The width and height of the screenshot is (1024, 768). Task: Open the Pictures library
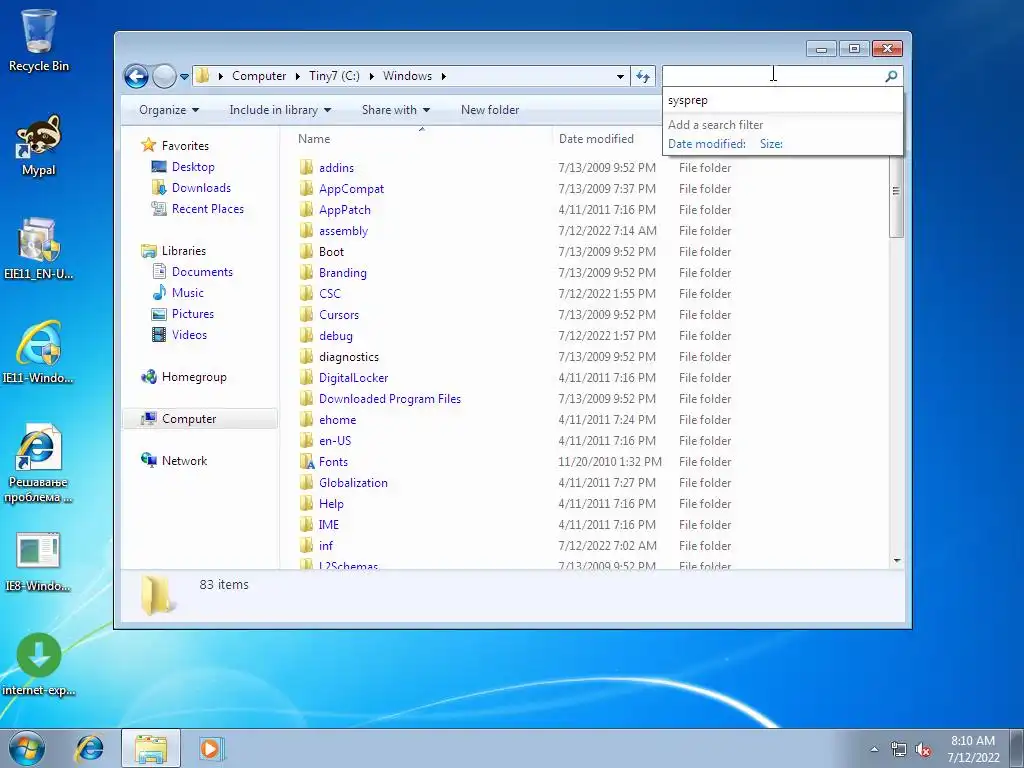pos(193,313)
